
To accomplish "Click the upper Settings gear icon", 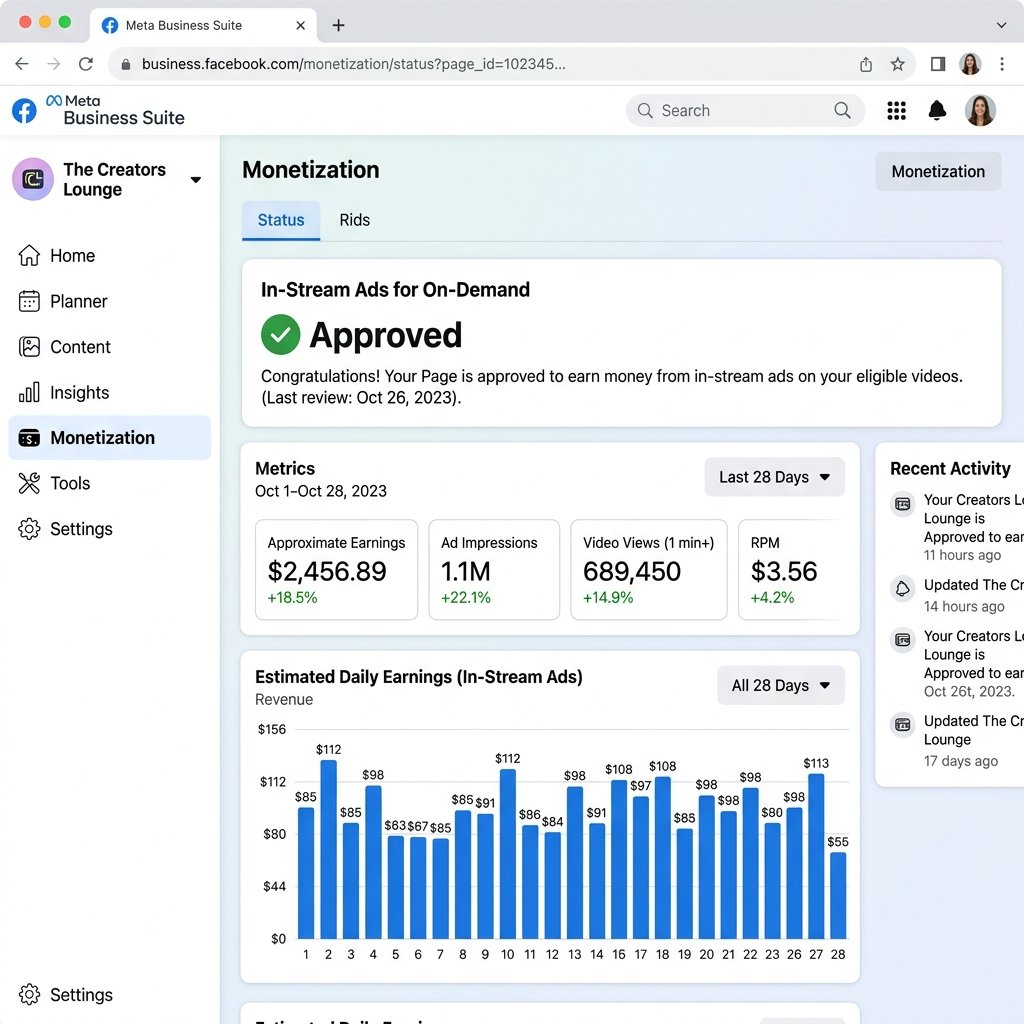I will coord(29,529).
